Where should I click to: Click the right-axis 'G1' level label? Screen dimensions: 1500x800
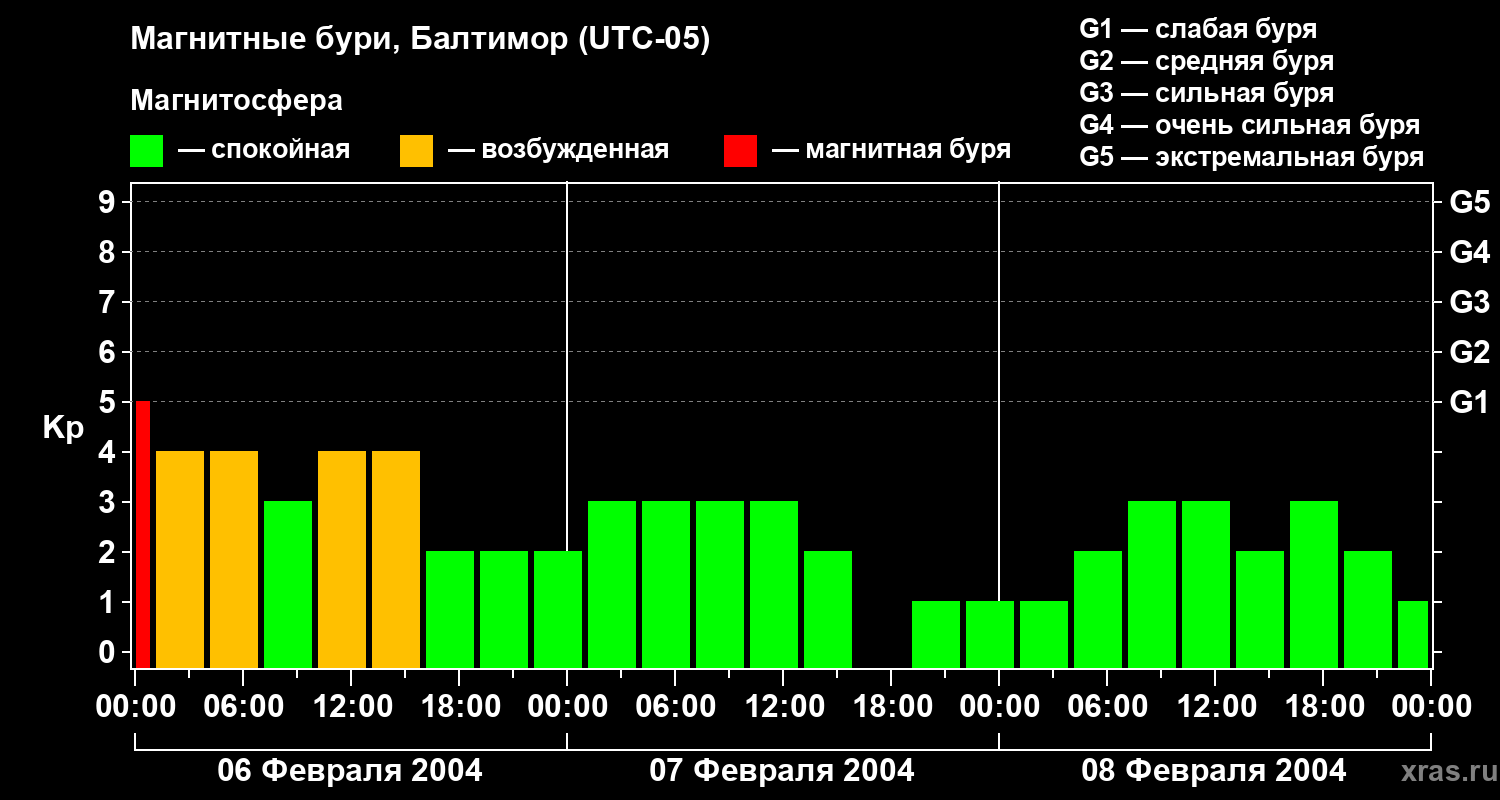coord(1470,402)
